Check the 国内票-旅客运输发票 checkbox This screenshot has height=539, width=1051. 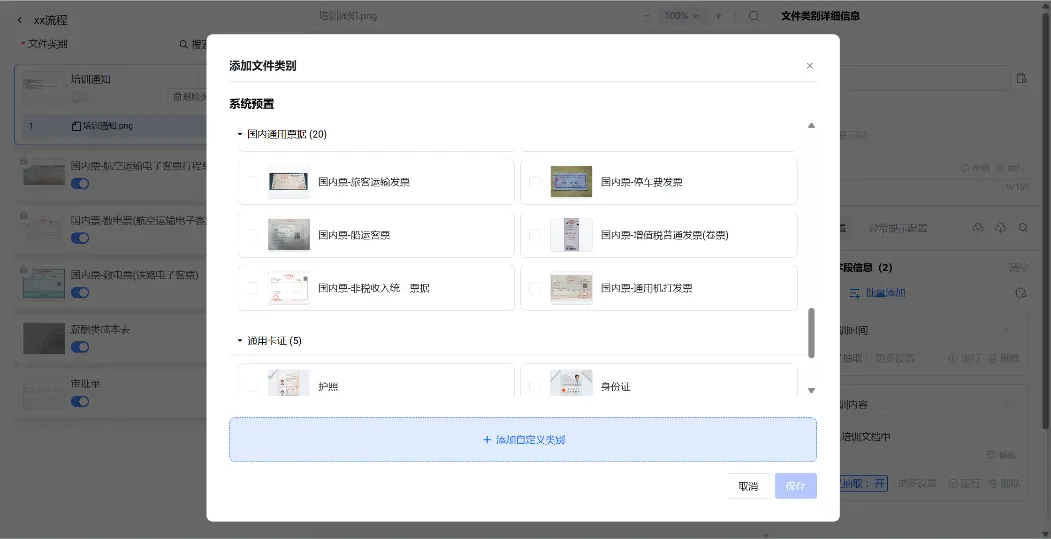click(253, 182)
